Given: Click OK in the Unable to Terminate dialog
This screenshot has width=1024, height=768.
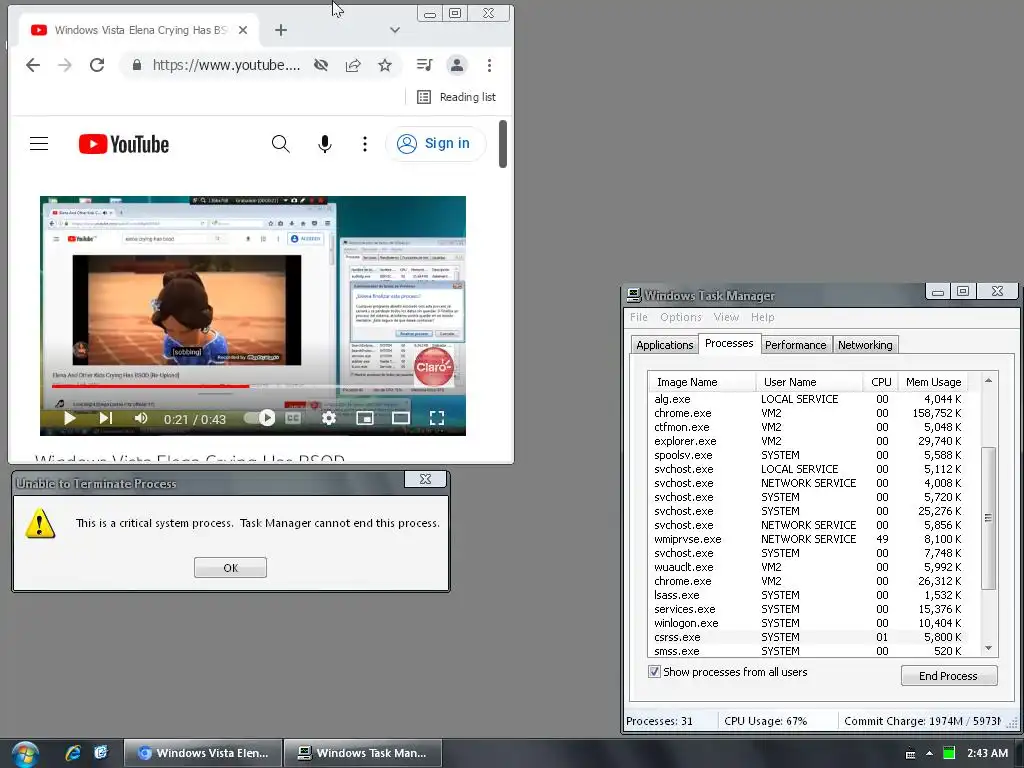Looking at the screenshot, I should [x=230, y=568].
